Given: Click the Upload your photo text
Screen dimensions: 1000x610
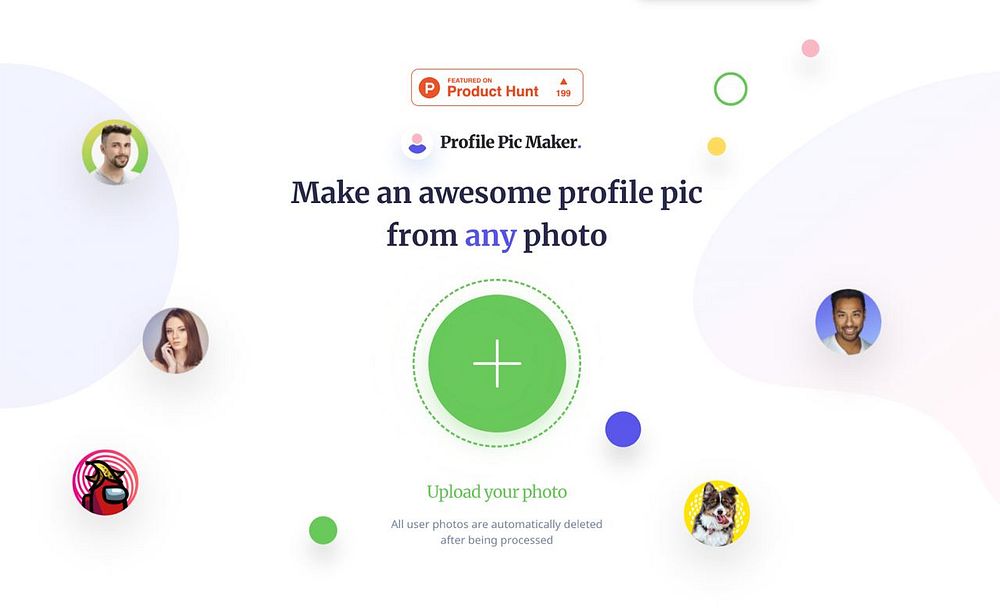Looking at the screenshot, I should pos(497,492).
